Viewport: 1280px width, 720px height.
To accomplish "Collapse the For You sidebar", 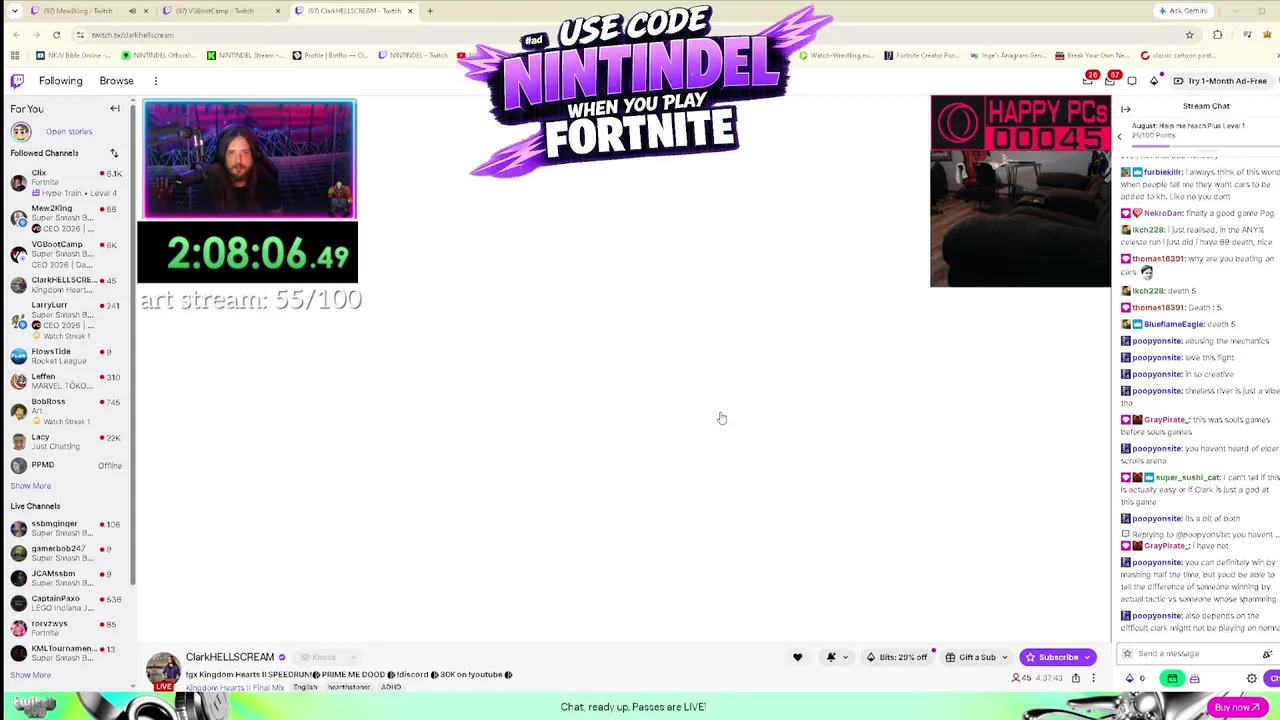I will click(115, 109).
